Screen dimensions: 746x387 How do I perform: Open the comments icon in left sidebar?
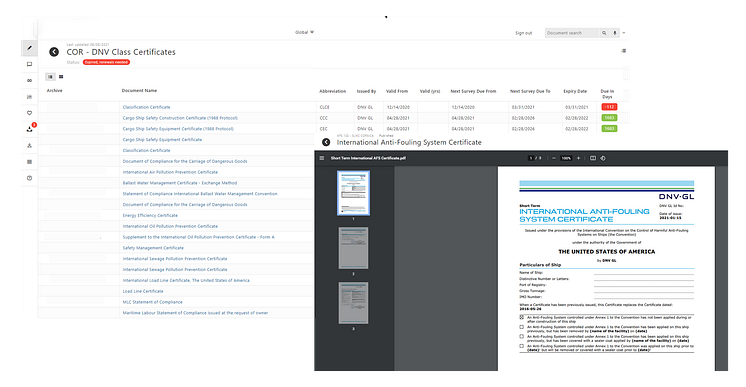point(29,64)
